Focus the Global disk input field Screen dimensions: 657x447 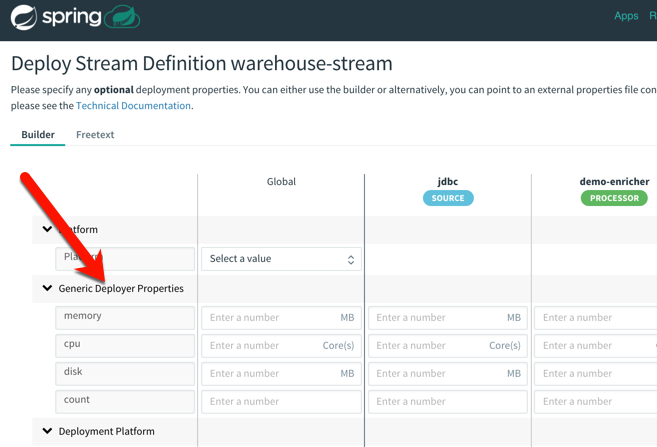point(270,374)
